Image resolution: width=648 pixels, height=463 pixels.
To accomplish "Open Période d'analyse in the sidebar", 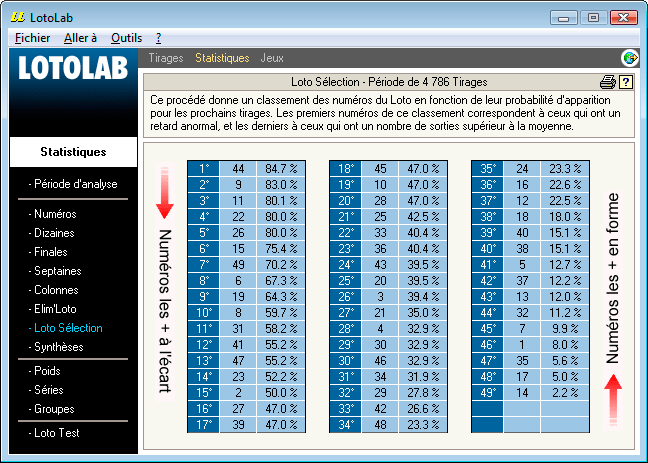I will point(75,184).
